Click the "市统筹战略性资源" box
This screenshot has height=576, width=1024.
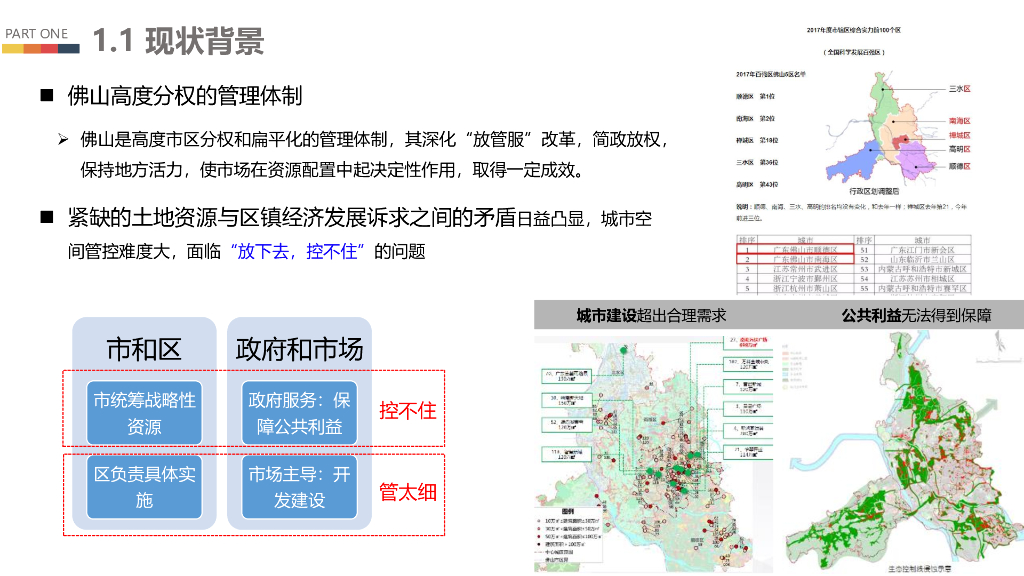[x=144, y=413]
